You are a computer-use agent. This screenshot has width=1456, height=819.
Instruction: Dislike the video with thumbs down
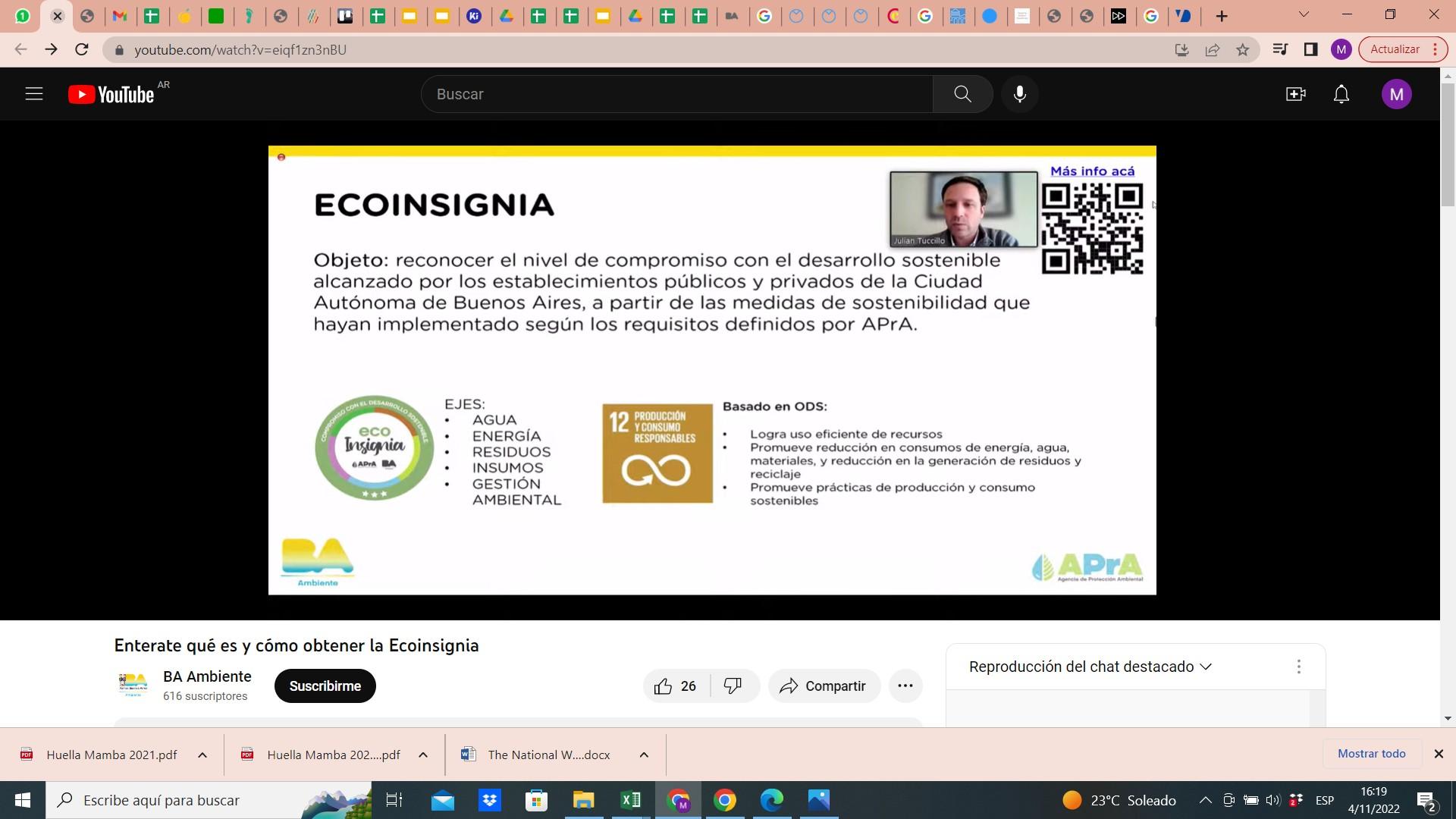point(733,686)
